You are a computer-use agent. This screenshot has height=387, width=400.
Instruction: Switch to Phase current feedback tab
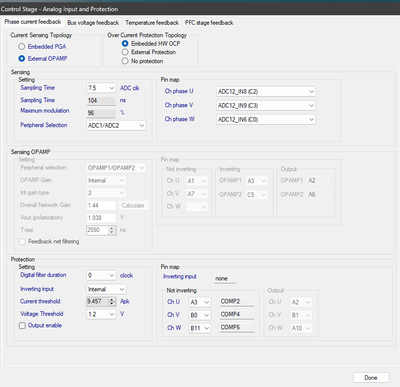[x=33, y=22]
